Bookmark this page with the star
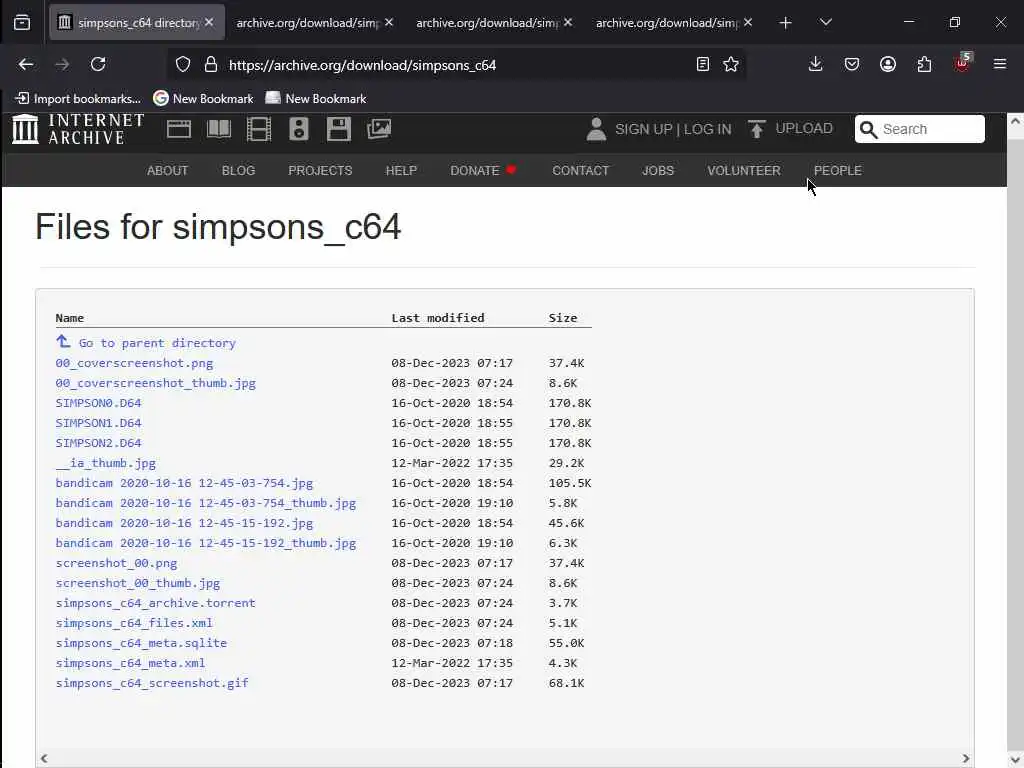The image size is (1024, 768). coord(731,64)
